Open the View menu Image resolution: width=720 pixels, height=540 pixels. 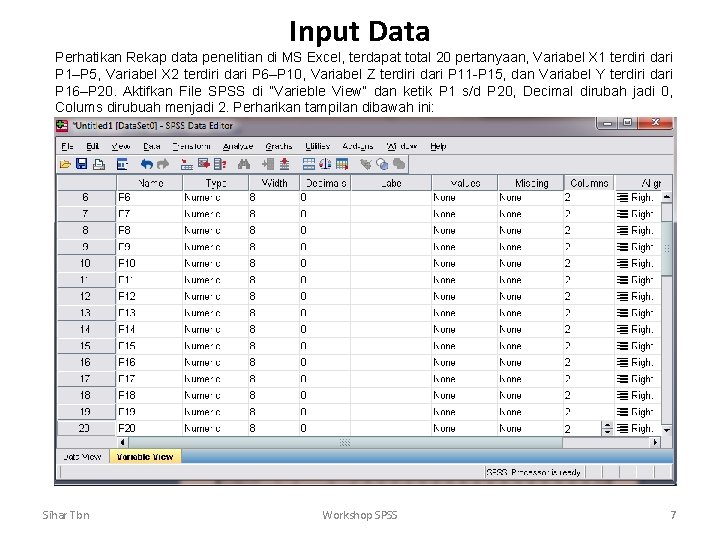pos(121,146)
